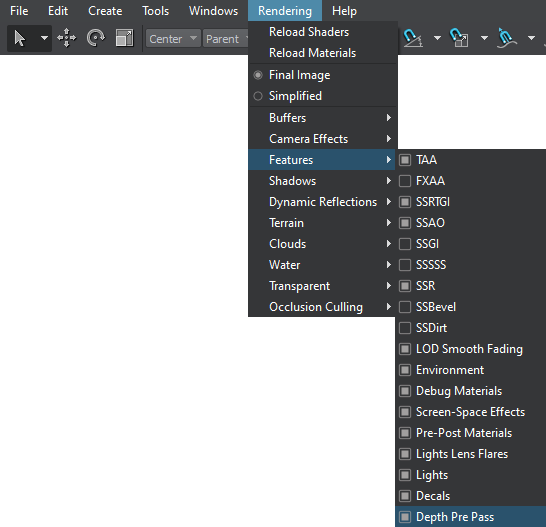
Task: Activate the scale tool
Action: click(124, 38)
